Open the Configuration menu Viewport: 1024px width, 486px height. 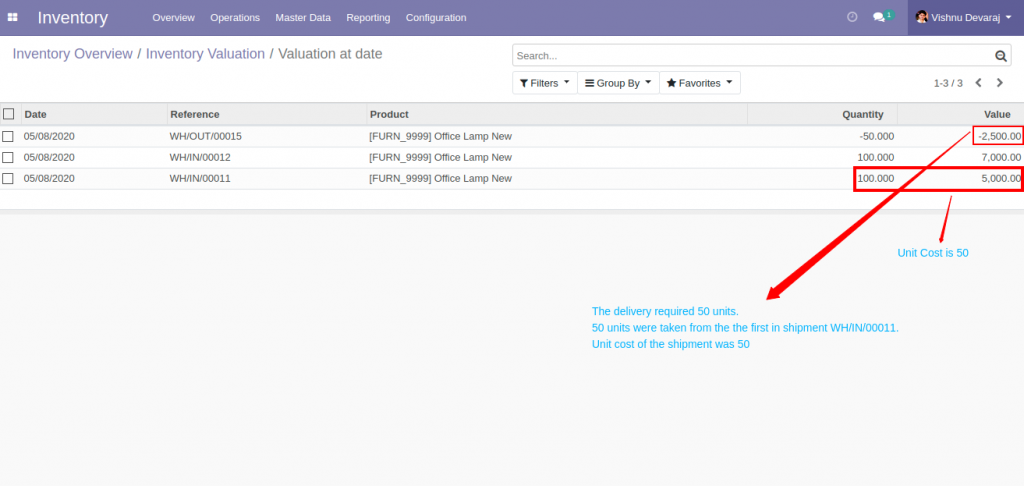tap(436, 18)
